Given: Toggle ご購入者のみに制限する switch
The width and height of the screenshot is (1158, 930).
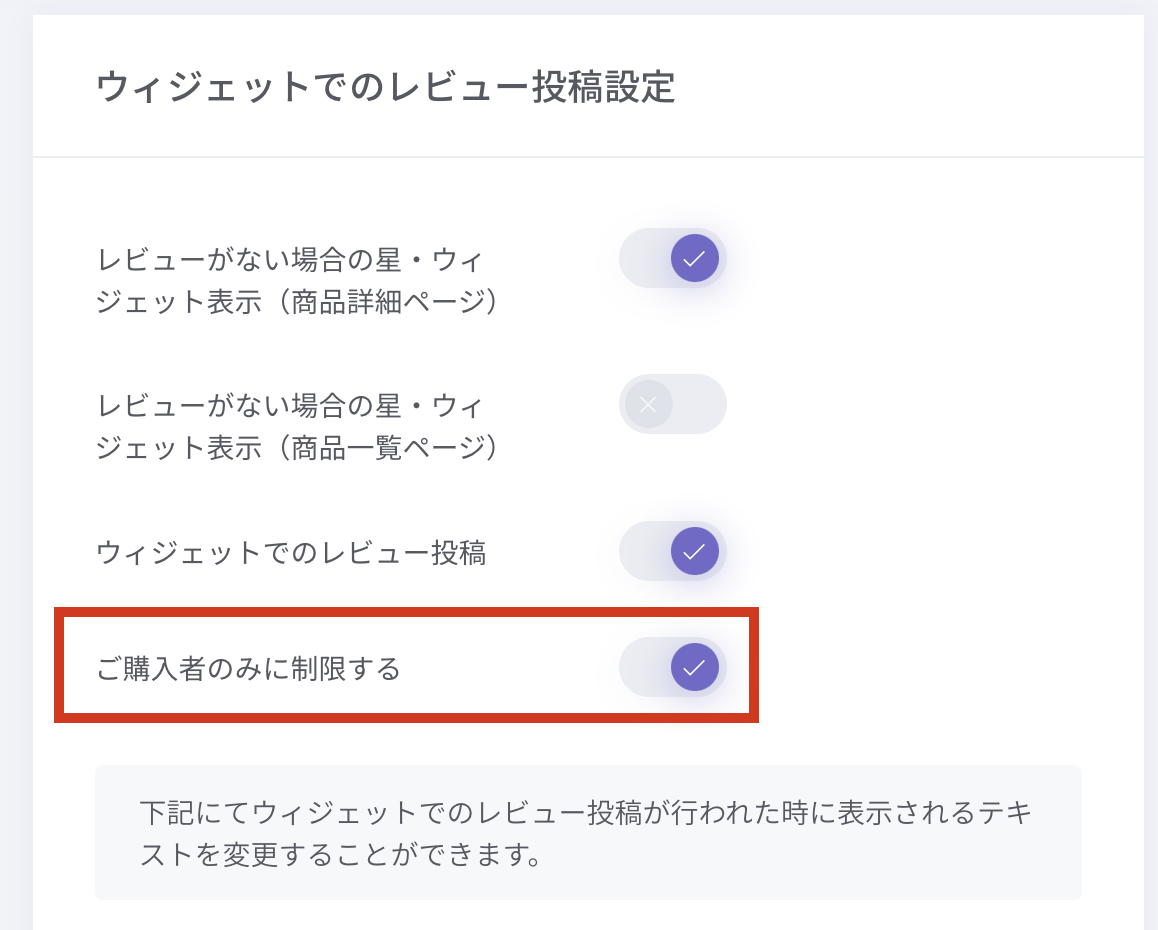Looking at the screenshot, I should coord(672,667).
